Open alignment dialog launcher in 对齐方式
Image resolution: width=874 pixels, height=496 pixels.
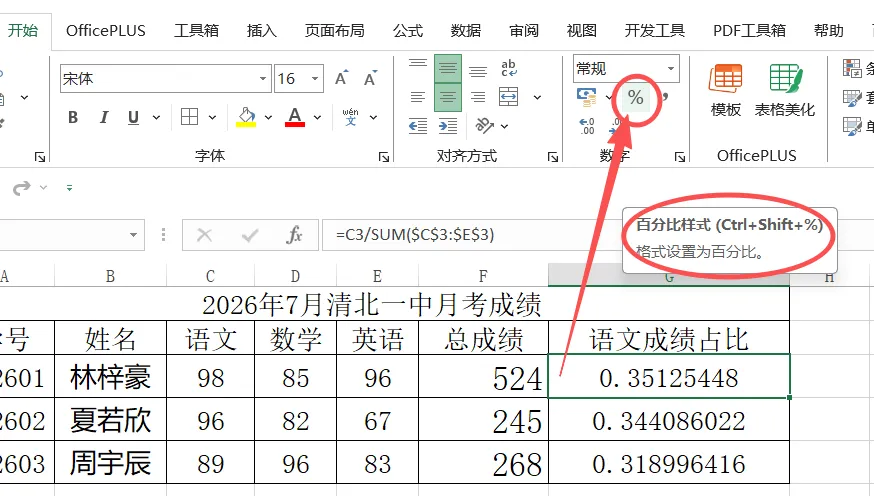coord(553,157)
